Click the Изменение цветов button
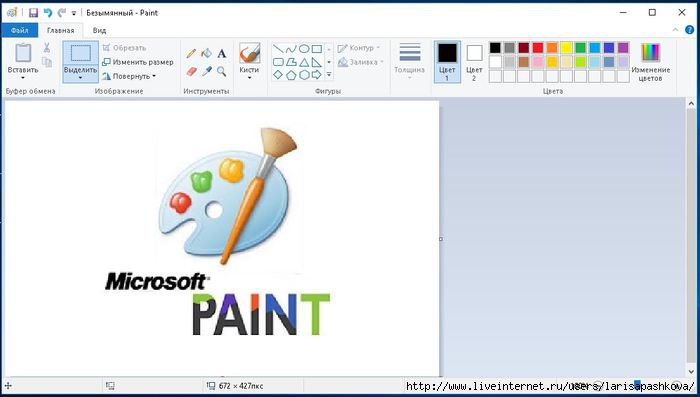700x397 pixels. click(650, 63)
